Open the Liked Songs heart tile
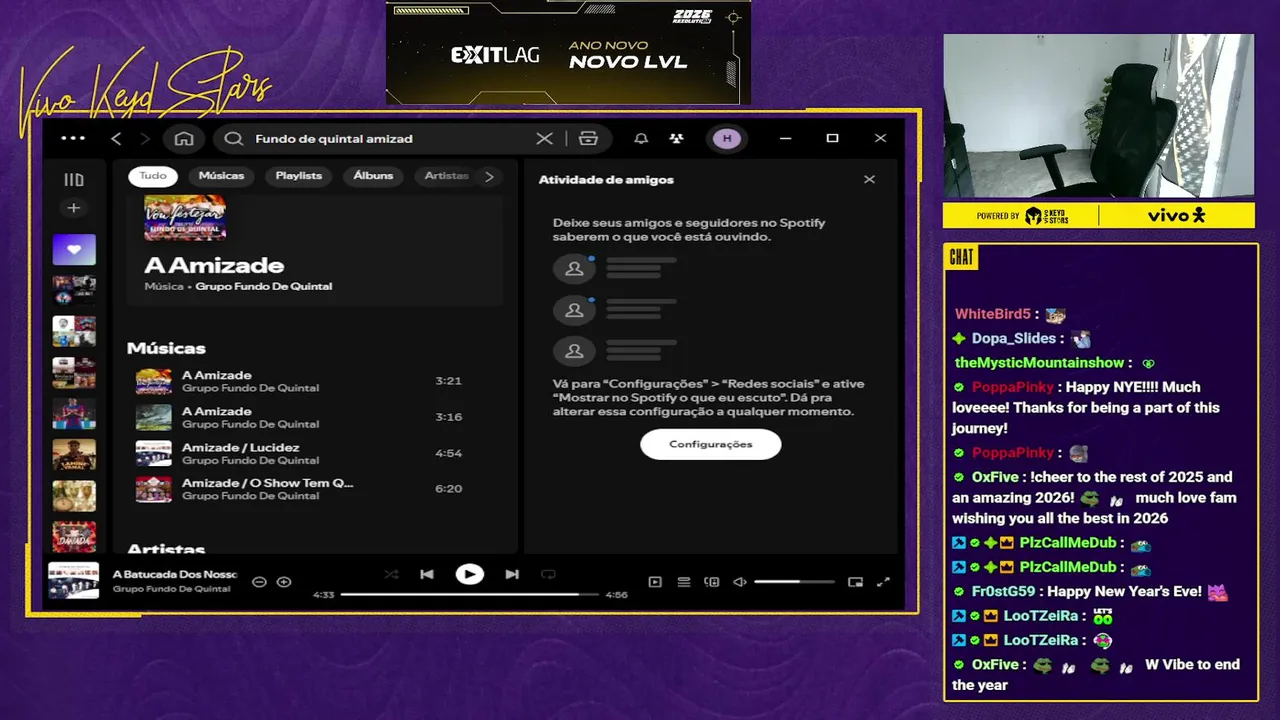 [74, 249]
